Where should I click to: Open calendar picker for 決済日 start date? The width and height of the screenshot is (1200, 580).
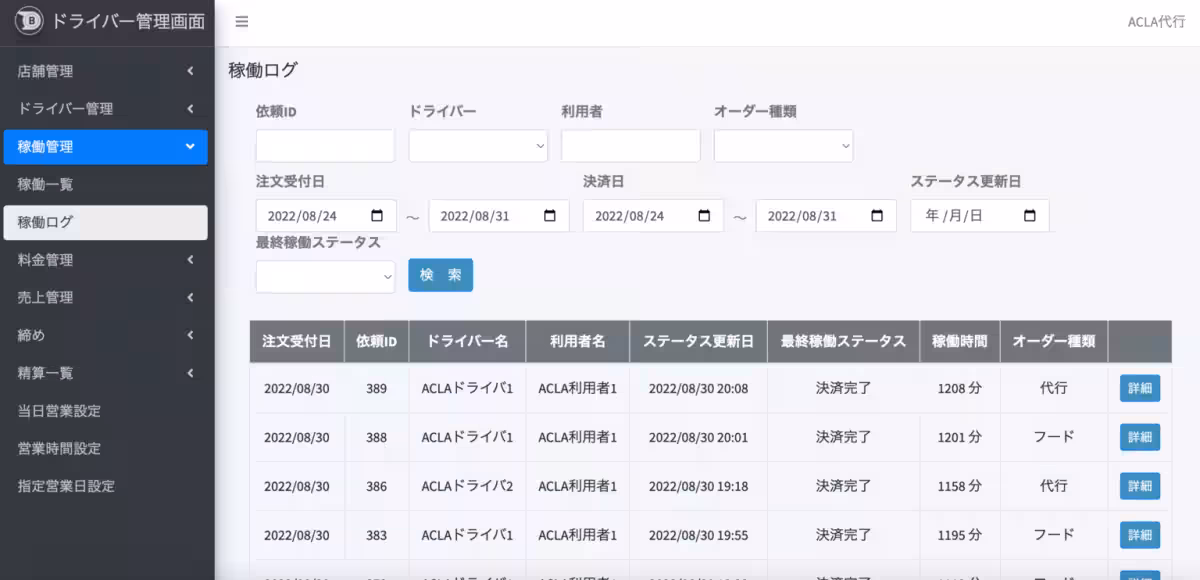(x=704, y=216)
